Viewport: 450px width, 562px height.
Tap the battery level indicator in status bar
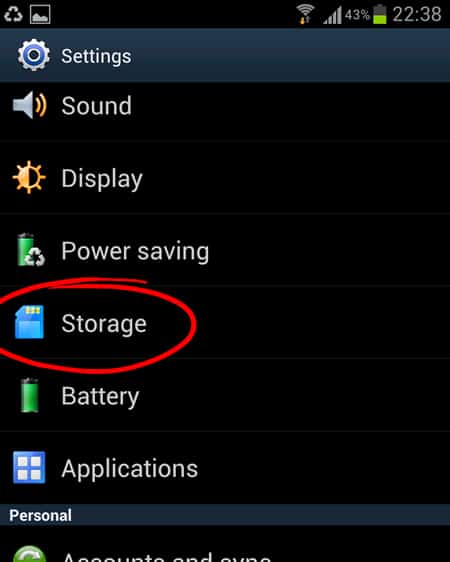(380, 14)
